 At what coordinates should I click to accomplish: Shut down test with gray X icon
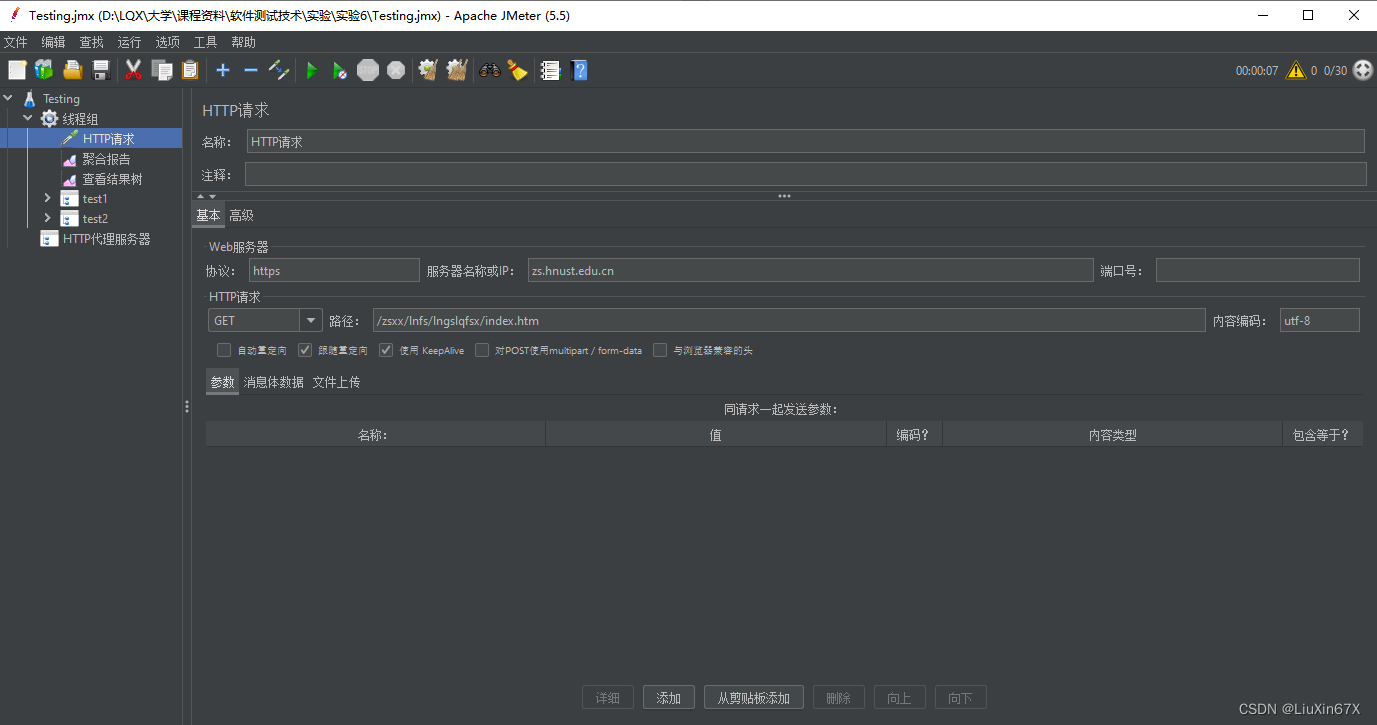click(x=396, y=70)
